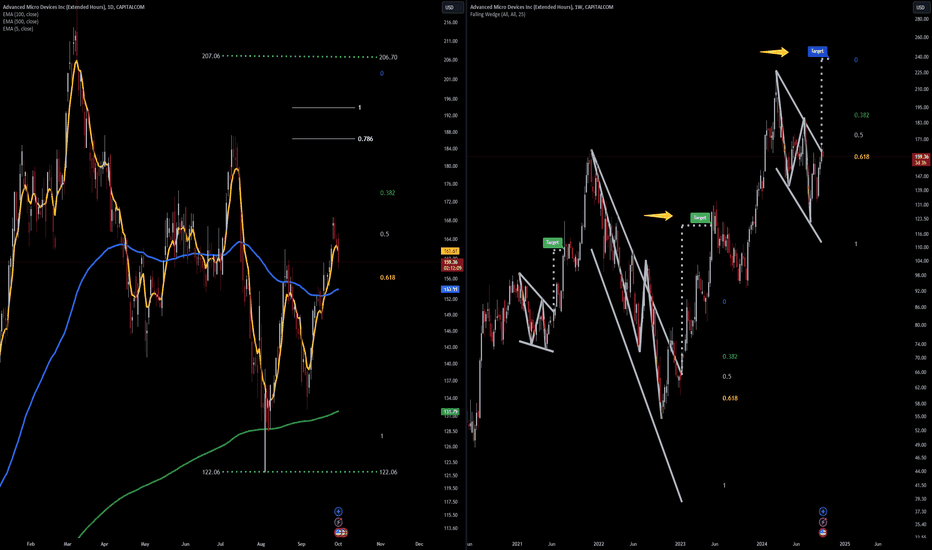Click the 2022 label on weekly time axis
932x550 pixels.
click(x=599, y=544)
